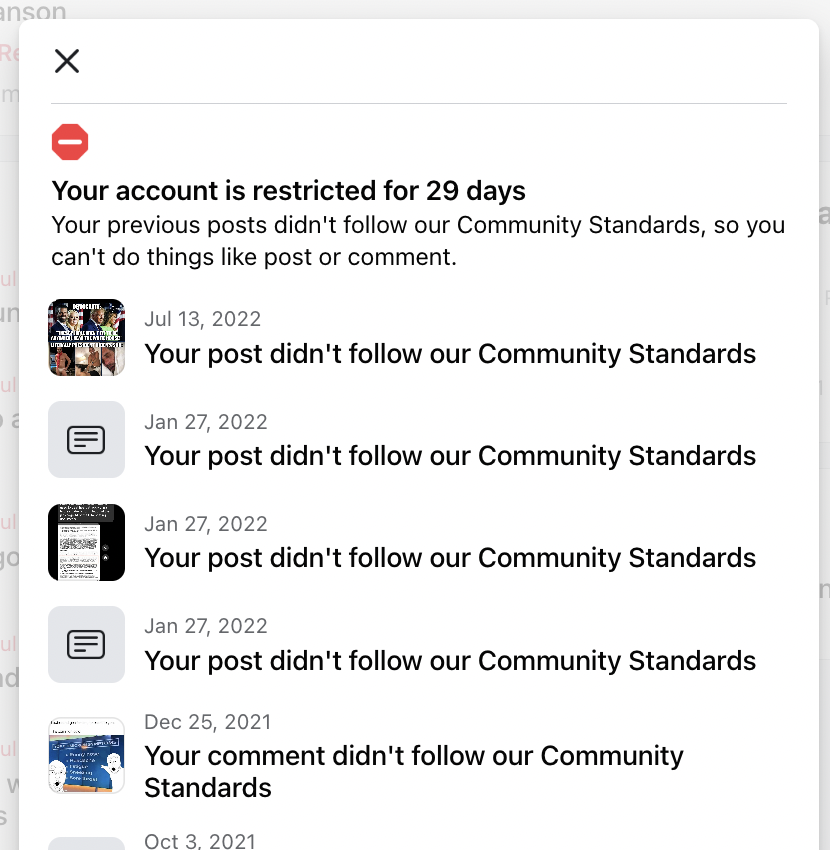Open the Jul 13, 2022 violation message
The width and height of the screenshot is (830, 850).
[x=450, y=353]
